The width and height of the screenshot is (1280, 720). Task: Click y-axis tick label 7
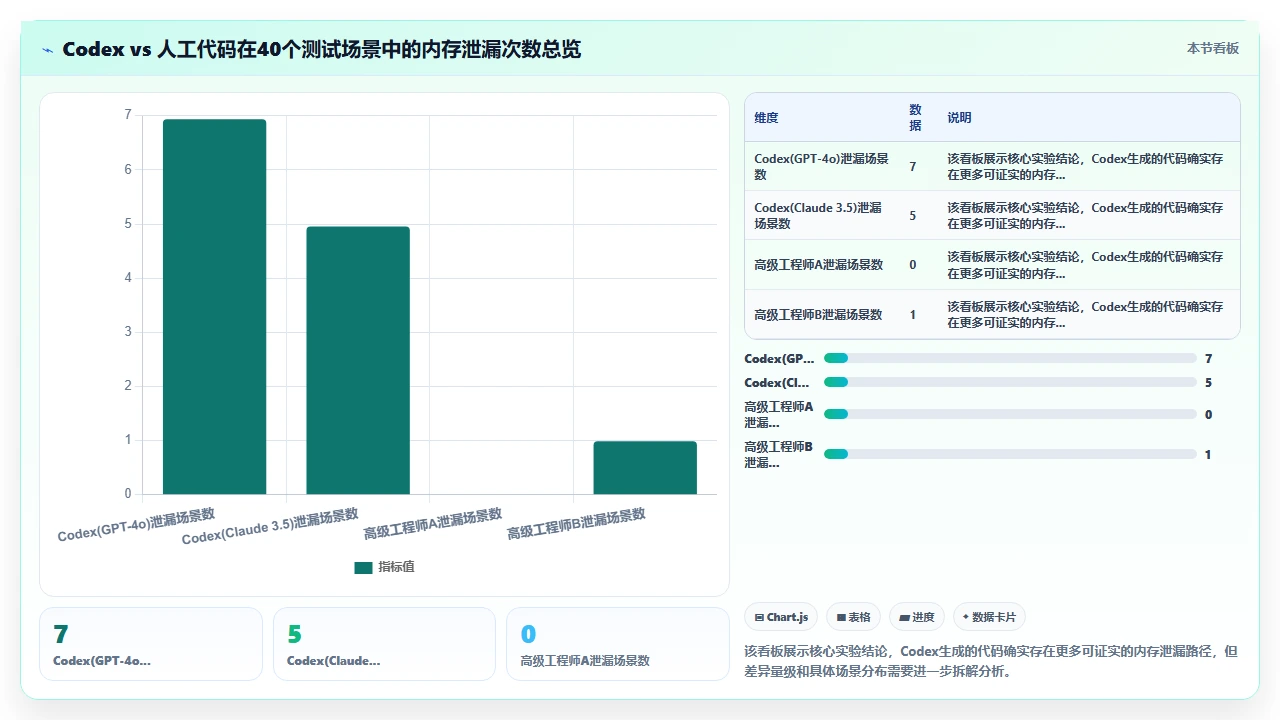[x=128, y=115]
